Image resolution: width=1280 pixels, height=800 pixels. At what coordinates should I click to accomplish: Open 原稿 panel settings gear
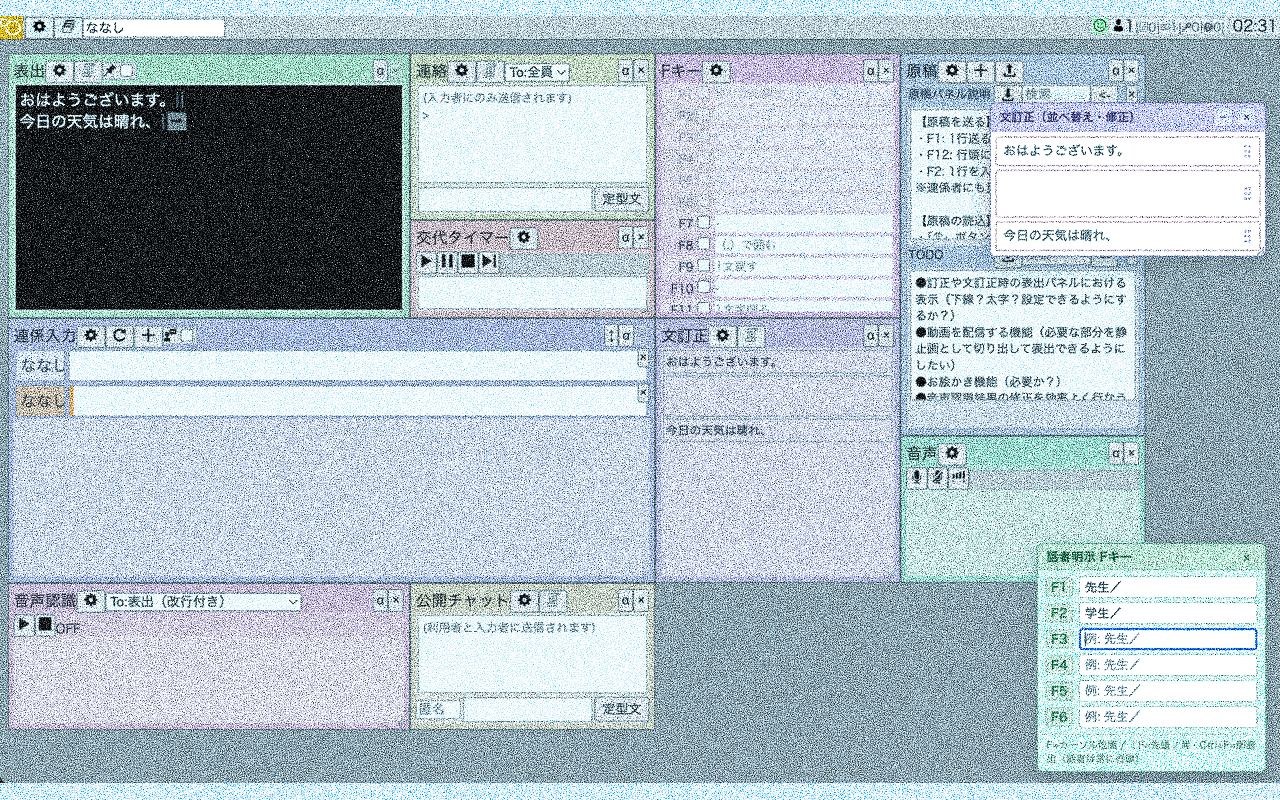pos(953,71)
